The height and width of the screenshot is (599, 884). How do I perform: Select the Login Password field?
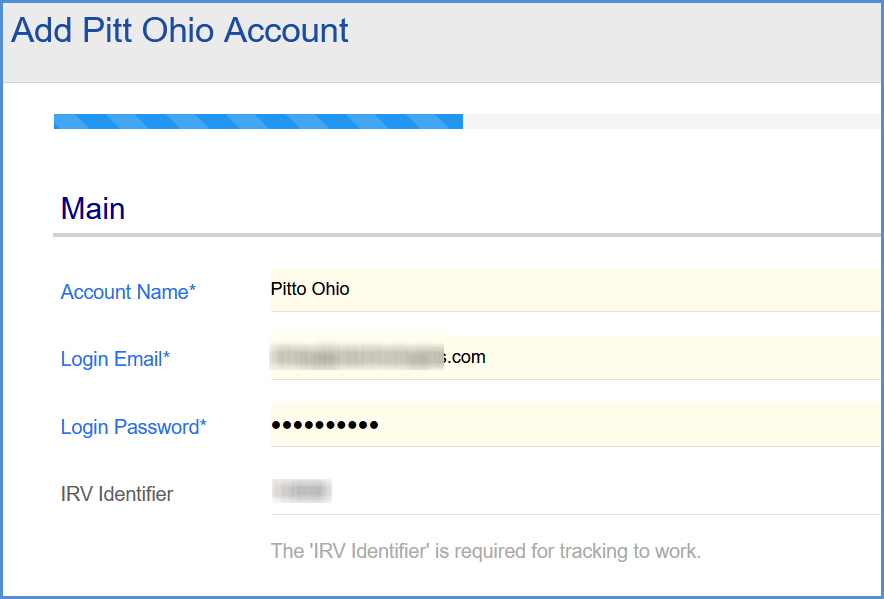tap(575, 425)
